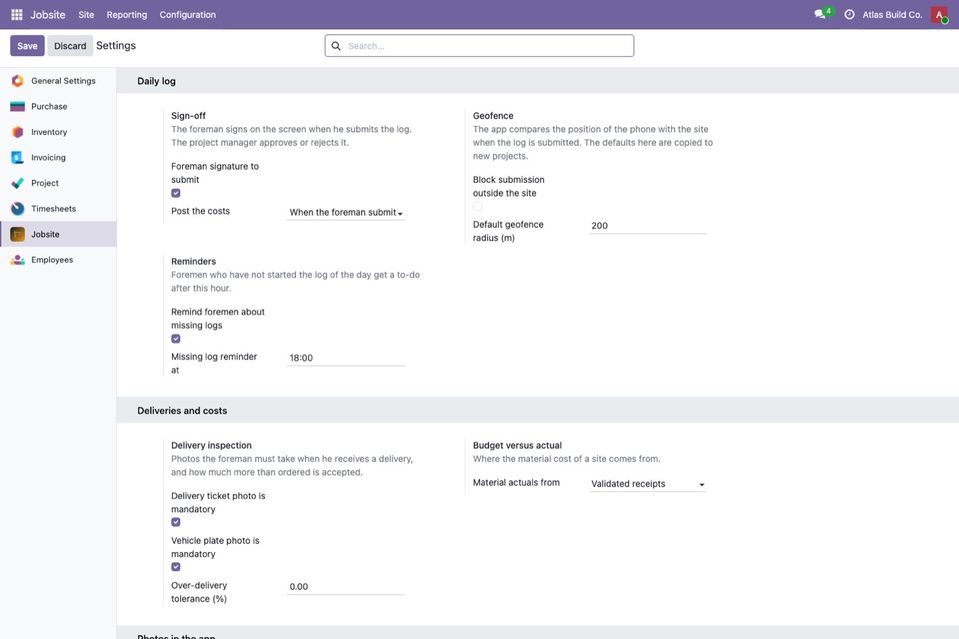Viewport: 959px width, 639px height.
Task: Click the Settings breadcrumb text
Action: point(116,45)
